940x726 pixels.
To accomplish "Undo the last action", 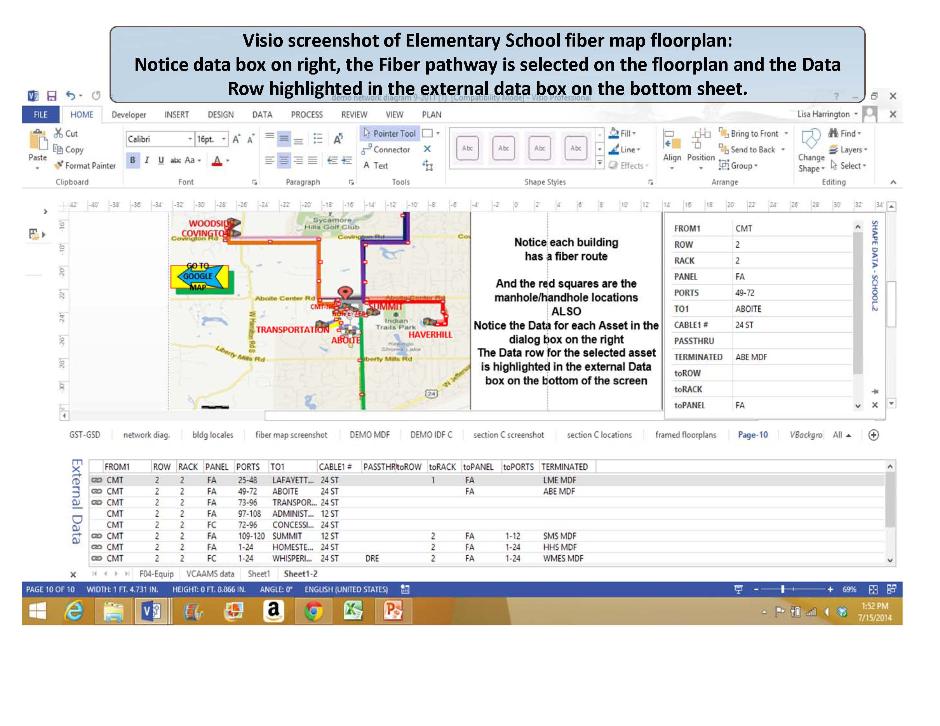I will [71, 96].
